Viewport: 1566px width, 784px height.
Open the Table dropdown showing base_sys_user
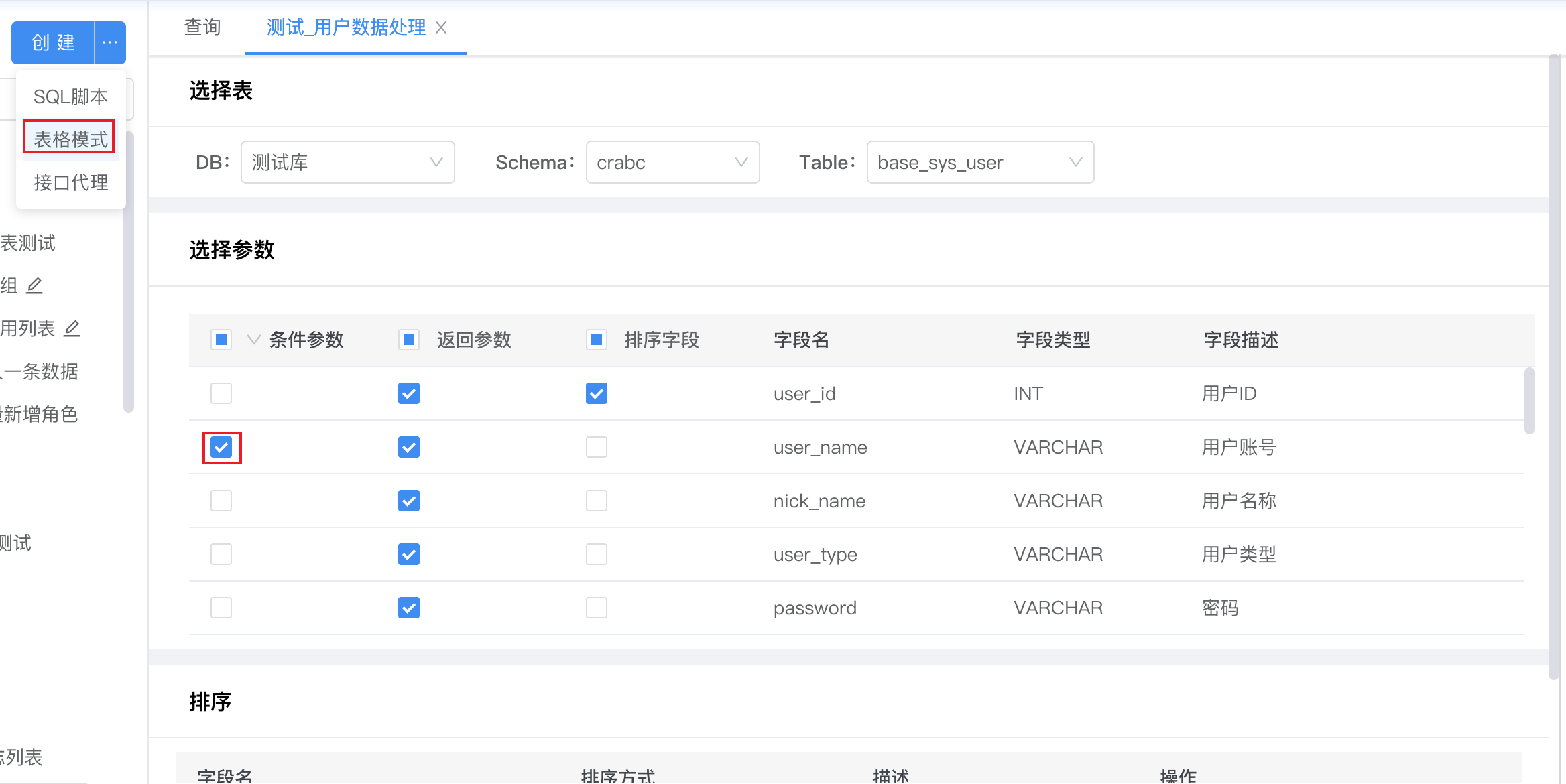pos(980,162)
